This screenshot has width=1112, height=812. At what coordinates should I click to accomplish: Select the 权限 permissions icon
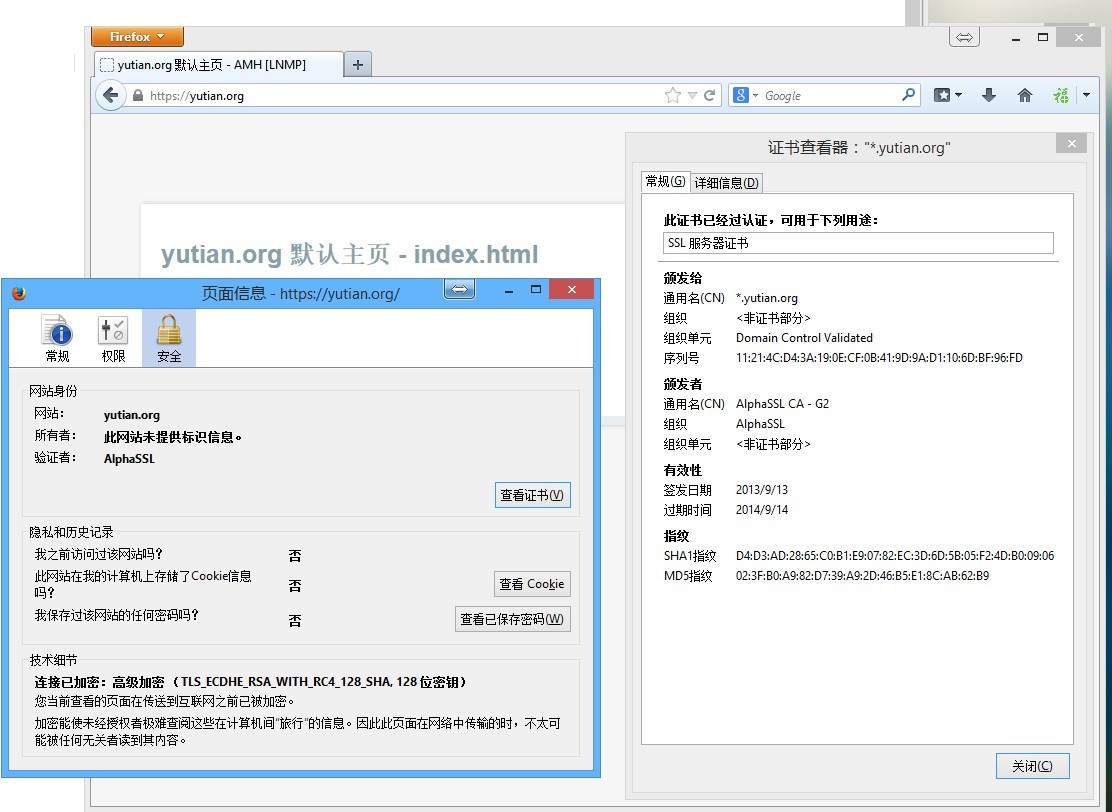click(113, 338)
